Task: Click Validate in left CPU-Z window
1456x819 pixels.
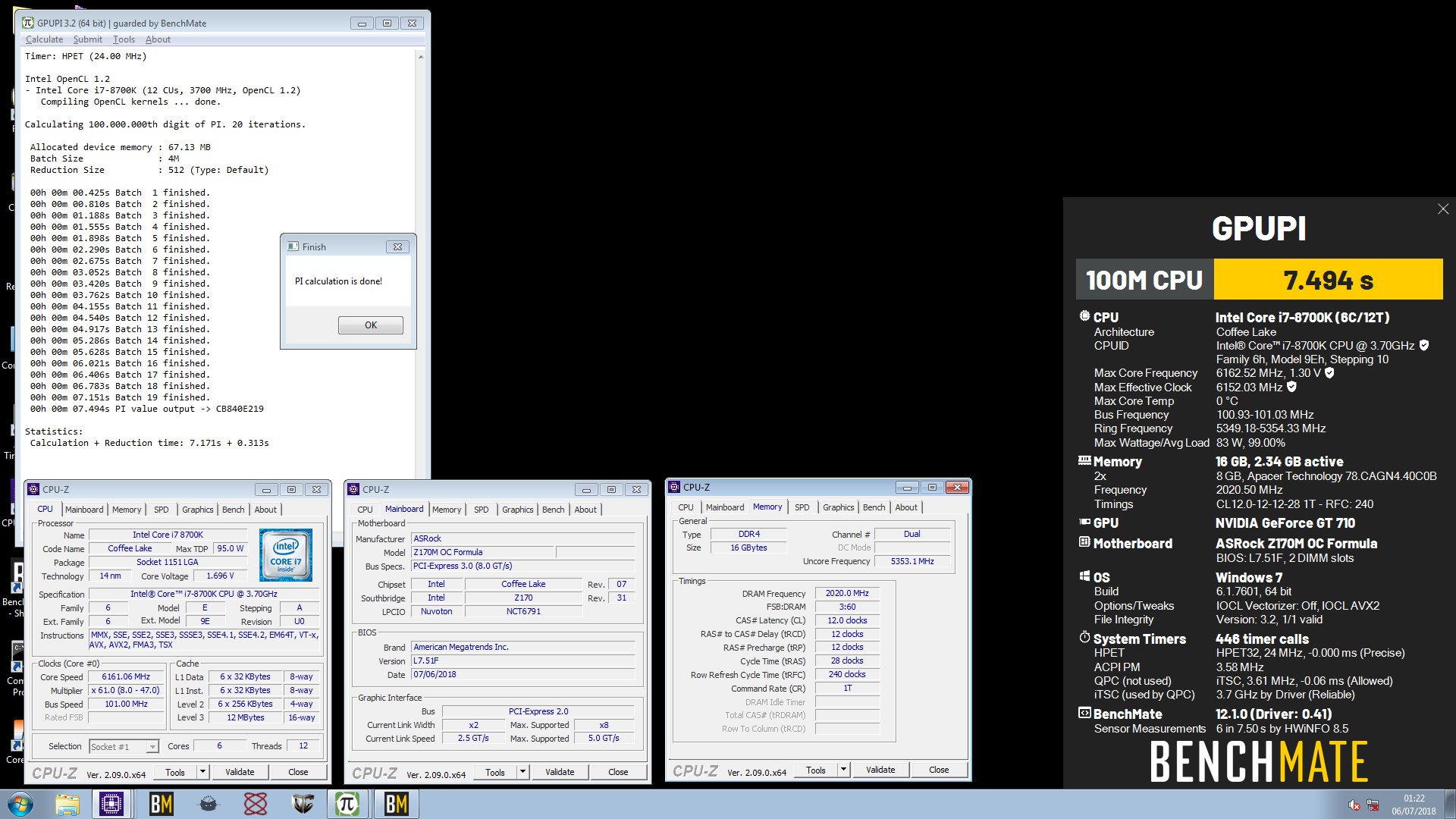Action: [240, 772]
